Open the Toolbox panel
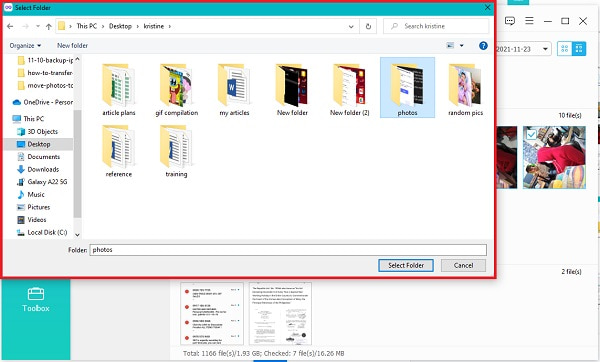Image resolution: width=600 pixels, height=362 pixels. [36, 300]
